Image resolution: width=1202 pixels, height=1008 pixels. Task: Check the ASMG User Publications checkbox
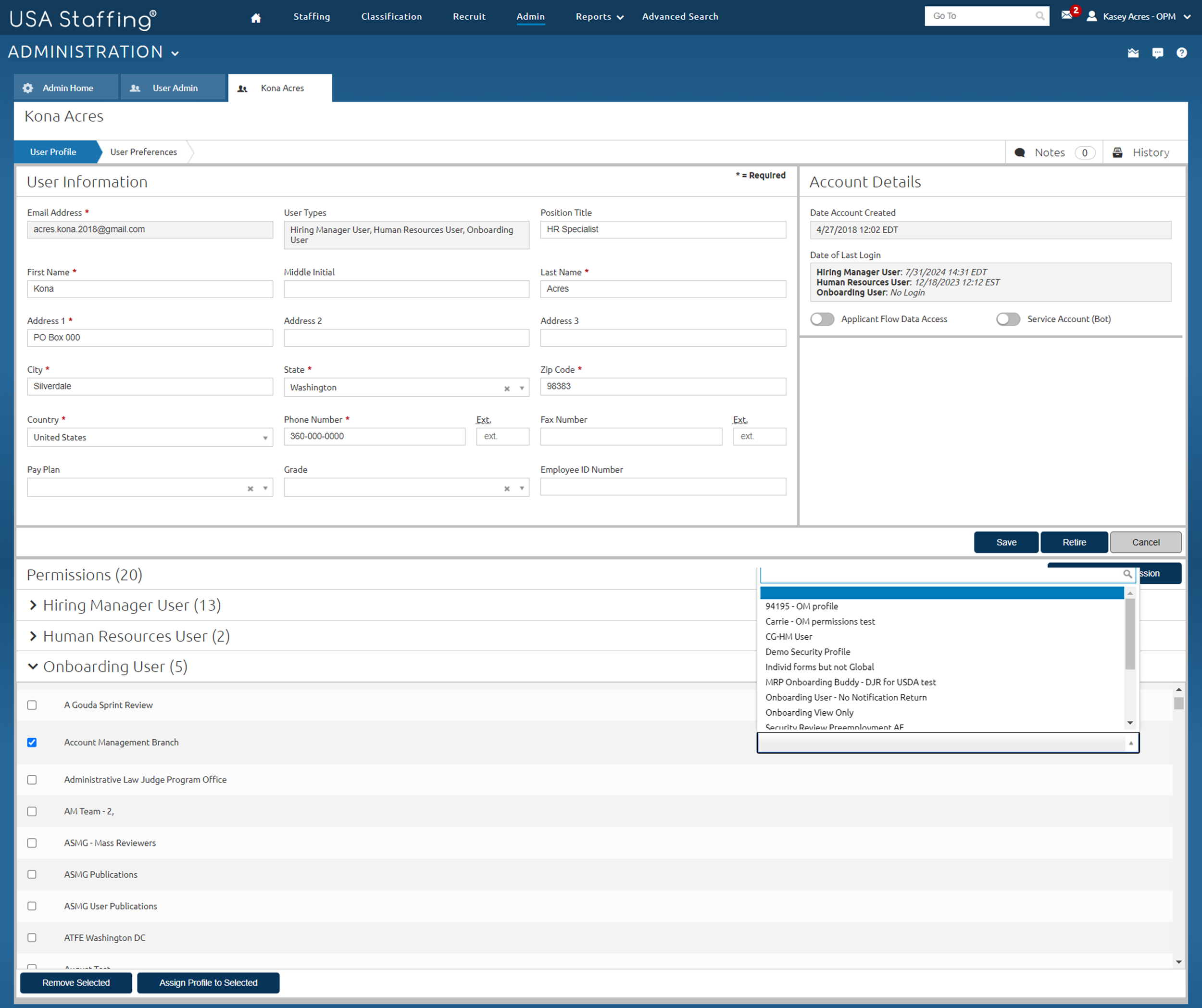[32, 906]
